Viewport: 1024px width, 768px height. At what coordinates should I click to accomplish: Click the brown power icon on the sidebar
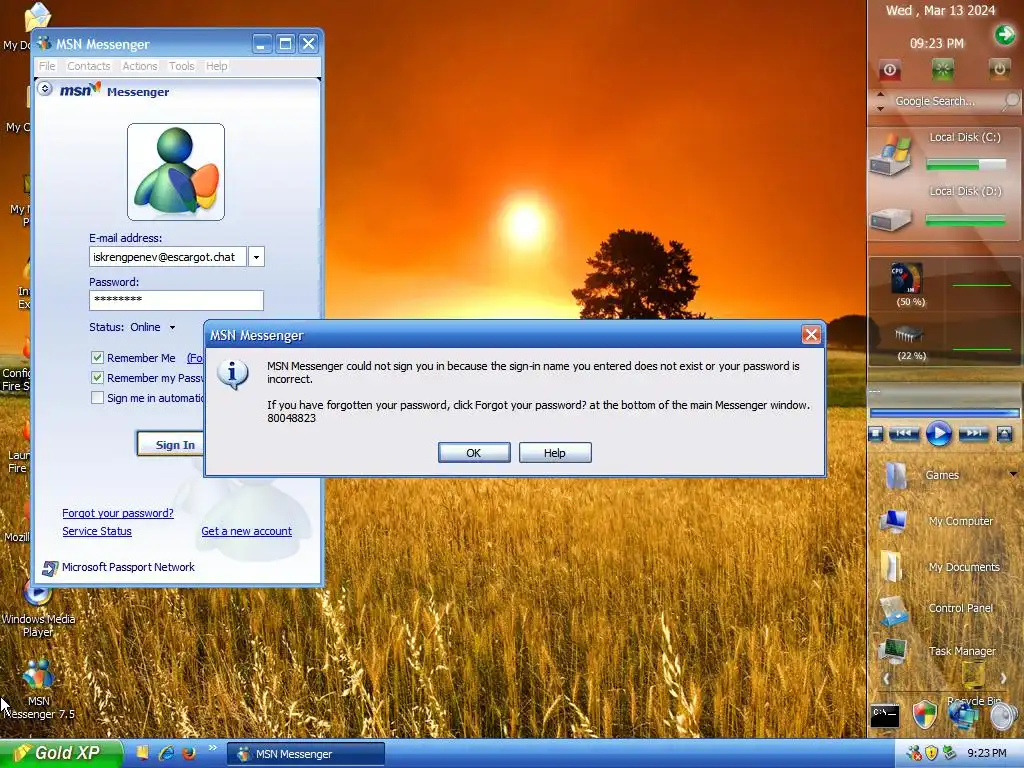[999, 69]
